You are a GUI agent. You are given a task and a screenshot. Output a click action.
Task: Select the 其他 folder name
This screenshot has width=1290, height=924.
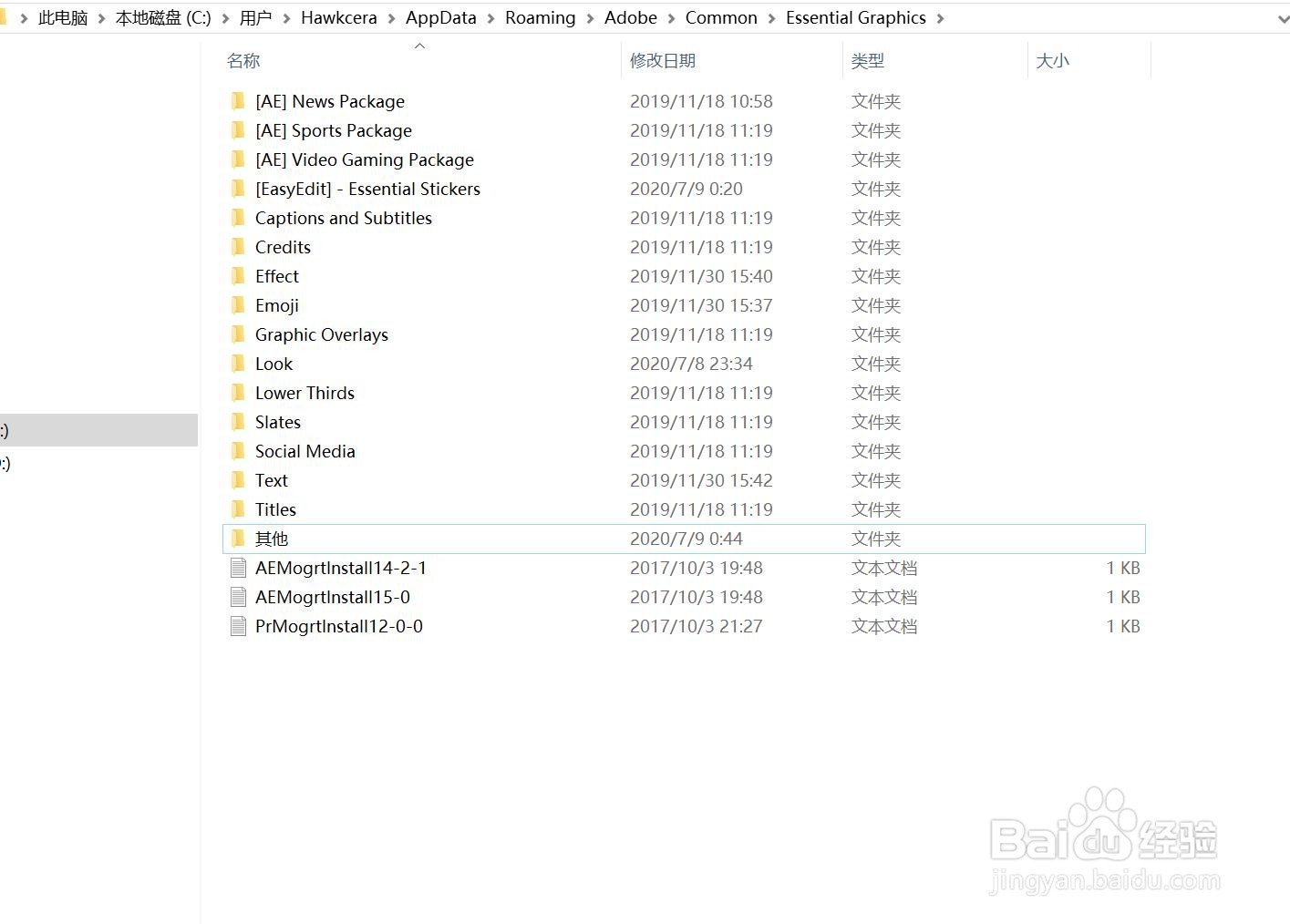pos(272,539)
